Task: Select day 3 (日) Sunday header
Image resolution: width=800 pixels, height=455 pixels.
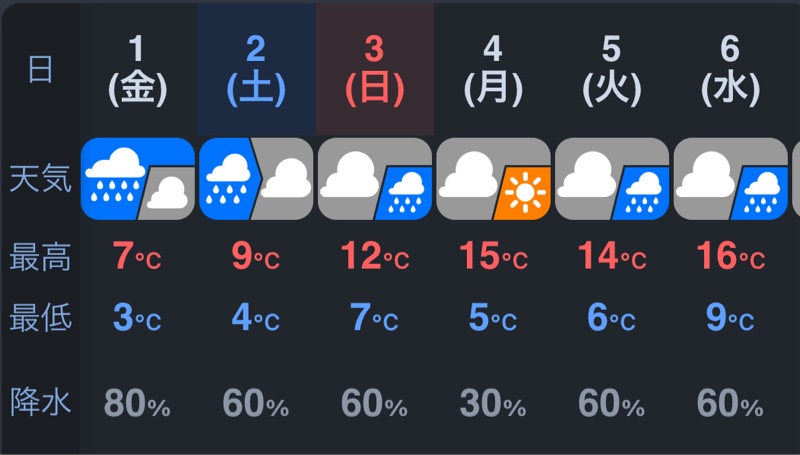Action: (375, 70)
